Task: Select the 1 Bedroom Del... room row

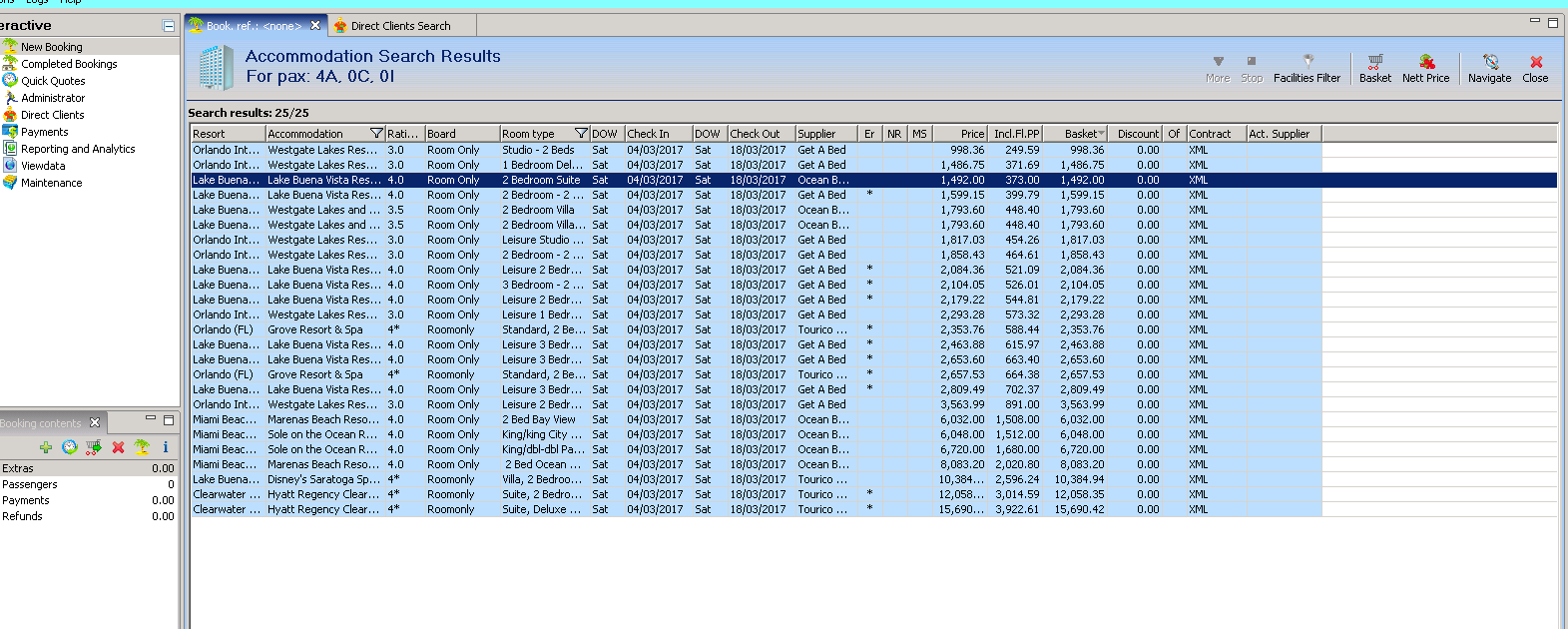Action: (757, 165)
